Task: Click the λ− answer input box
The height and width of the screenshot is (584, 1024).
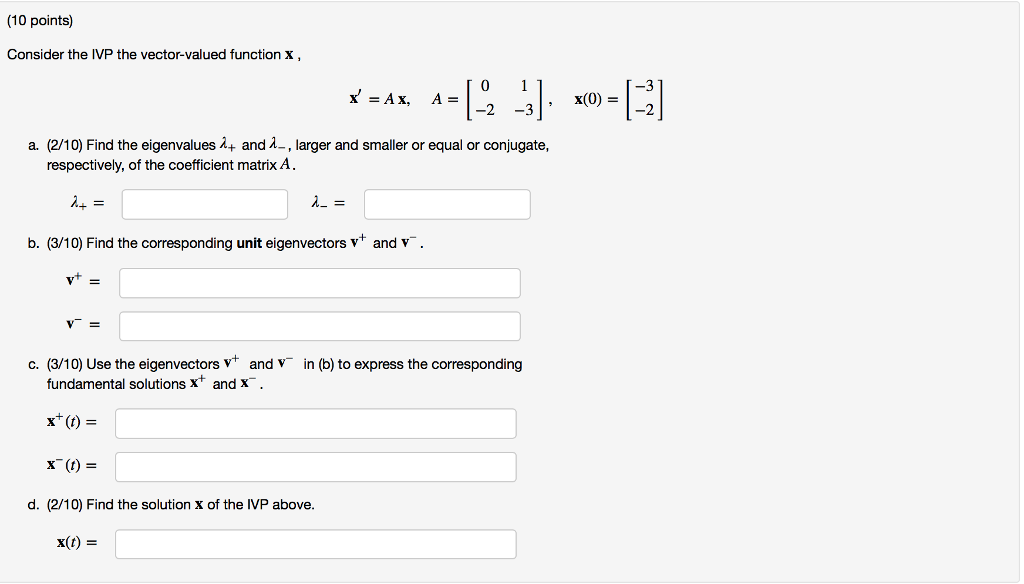Action: [446, 204]
